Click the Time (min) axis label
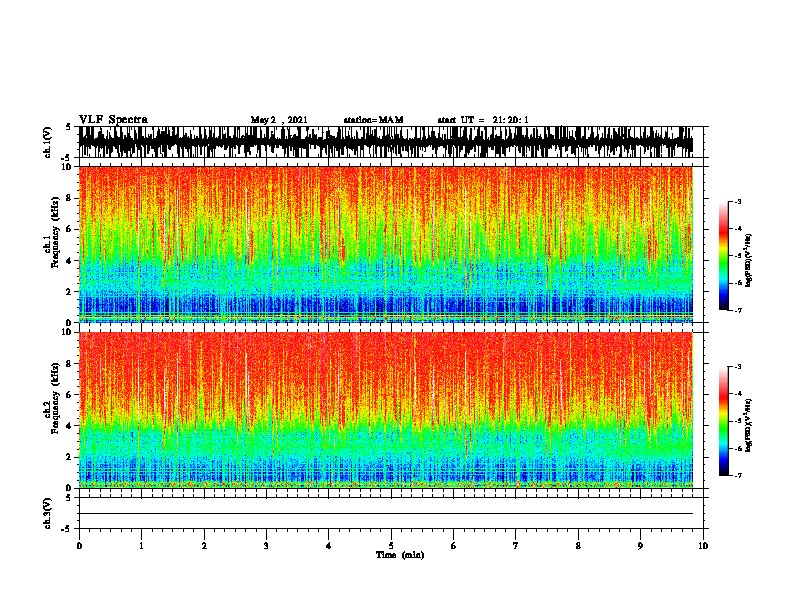The image size is (792, 612). pos(400,555)
